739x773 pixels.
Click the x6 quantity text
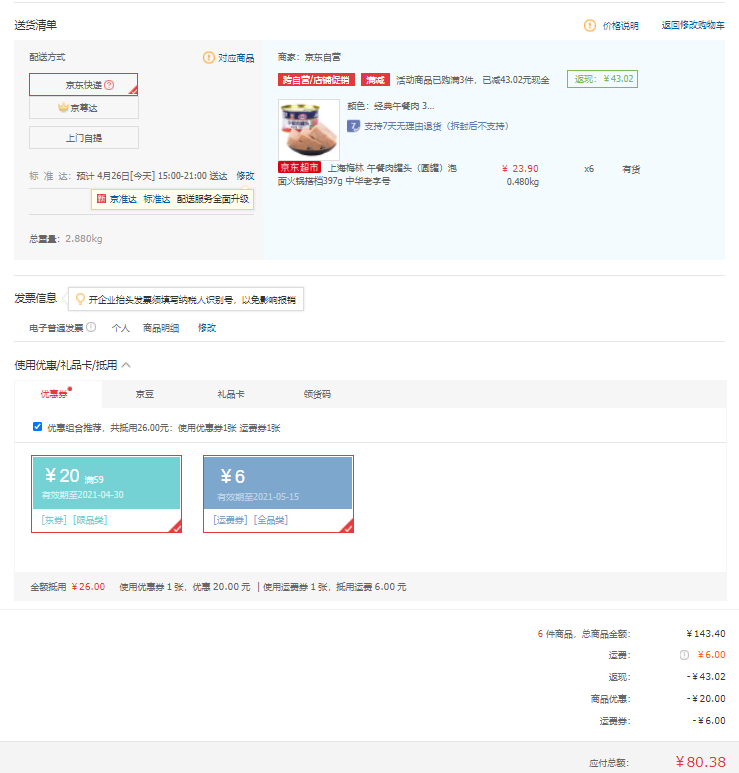(x=589, y=169)
